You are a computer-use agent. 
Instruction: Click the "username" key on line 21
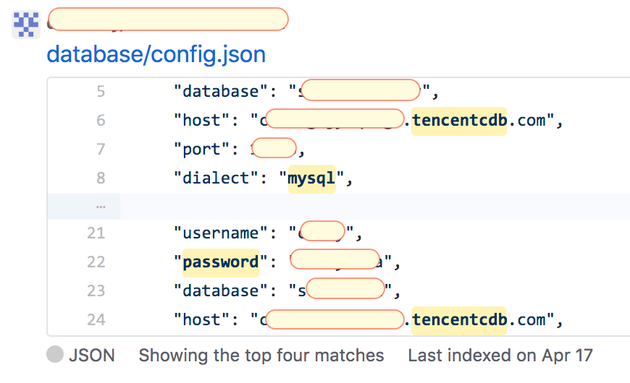pos(220,233)
